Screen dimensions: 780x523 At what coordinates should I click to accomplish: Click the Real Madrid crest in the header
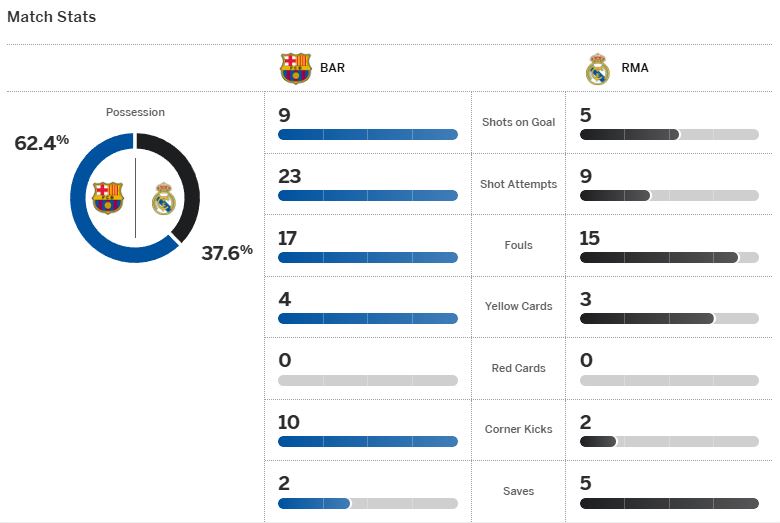597,69
